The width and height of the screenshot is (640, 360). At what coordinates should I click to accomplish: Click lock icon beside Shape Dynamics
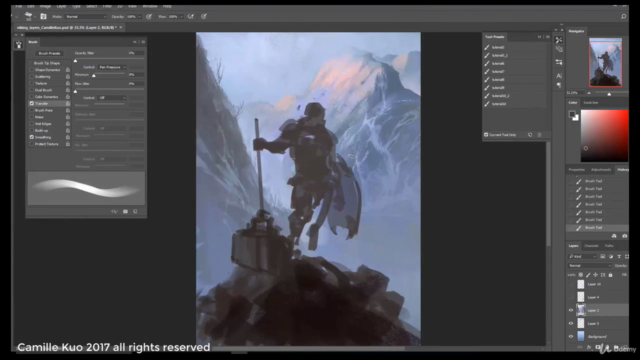point(68,70)
